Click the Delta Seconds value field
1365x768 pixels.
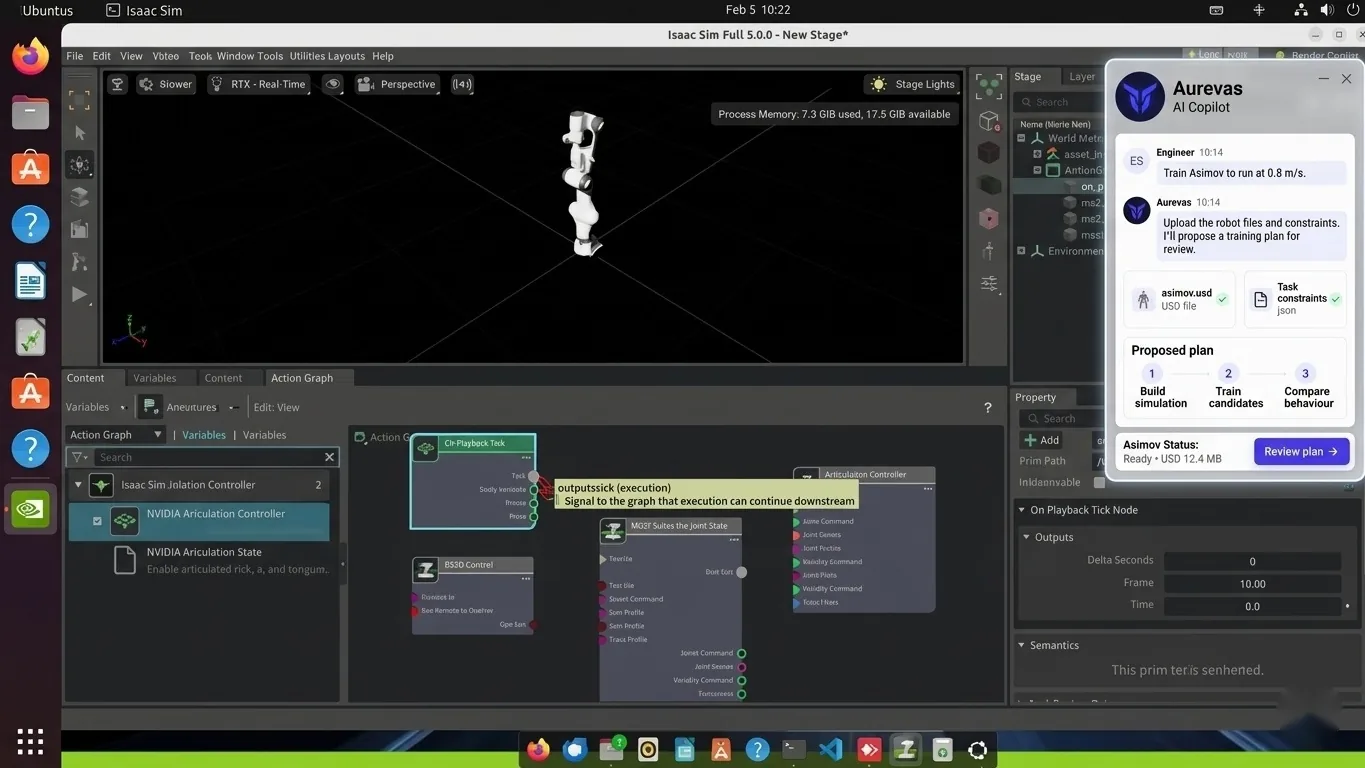(1252, 561)
